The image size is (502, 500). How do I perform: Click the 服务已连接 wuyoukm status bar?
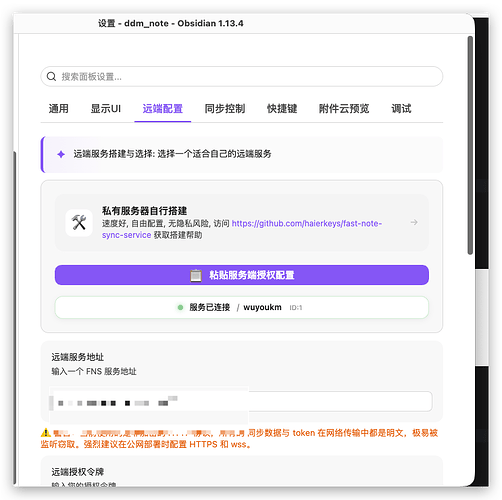pos(242,307)
